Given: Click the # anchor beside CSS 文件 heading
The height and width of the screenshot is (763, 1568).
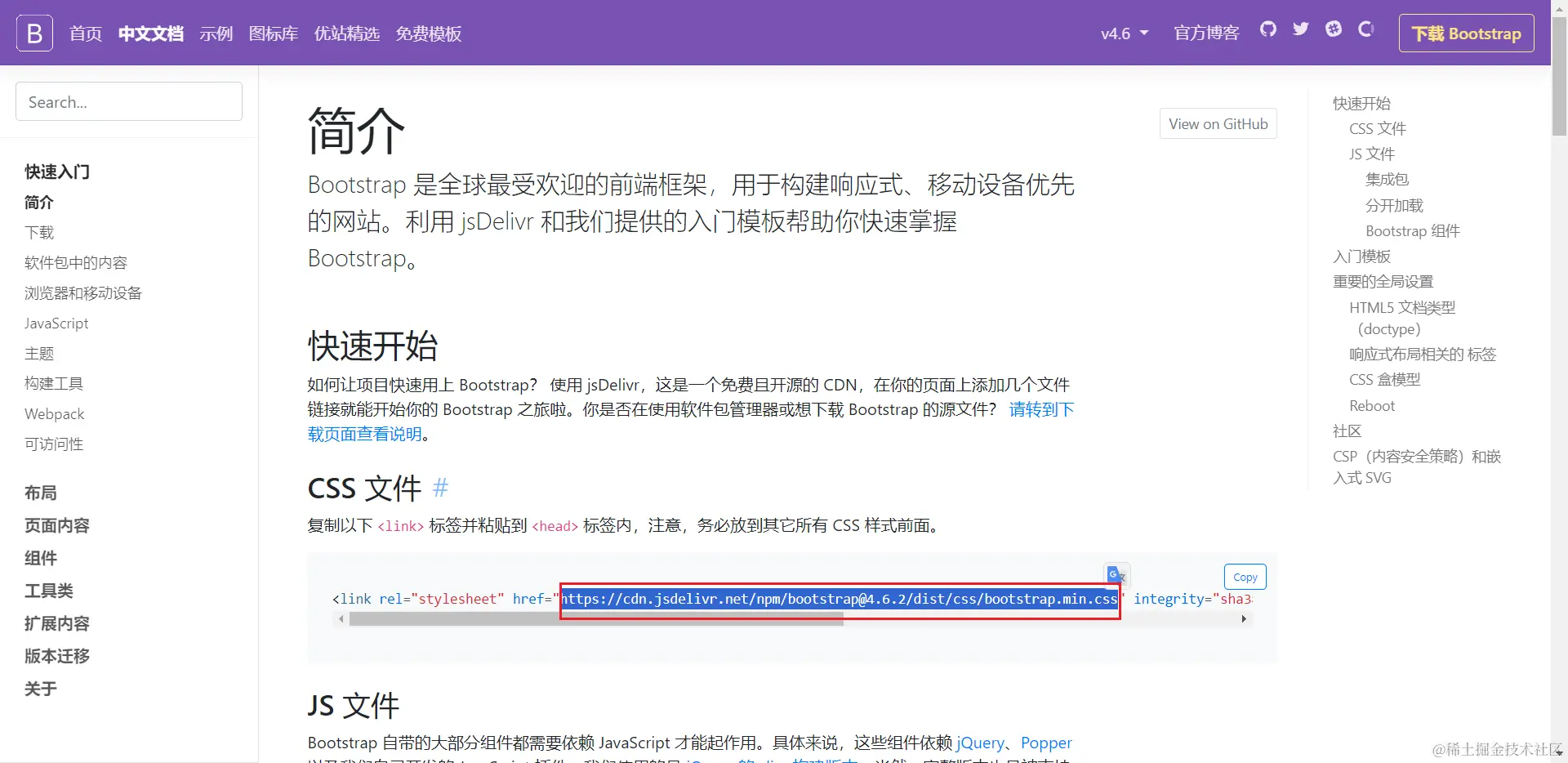Looking at the screenshot, I should click(440, 488).
